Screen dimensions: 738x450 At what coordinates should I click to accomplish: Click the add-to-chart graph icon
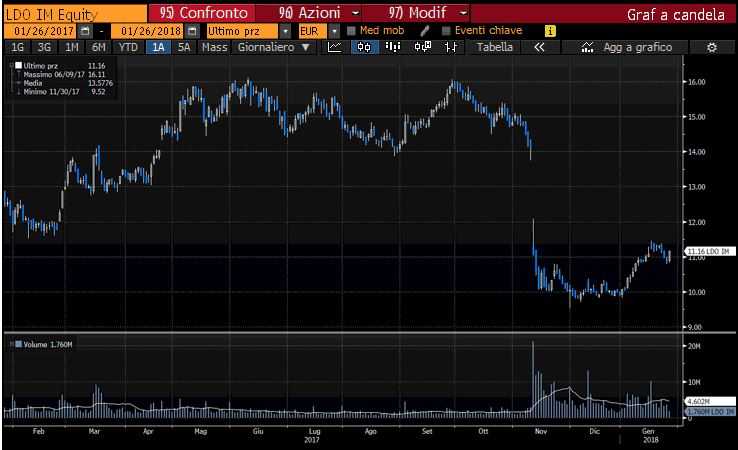tap(587, 47)
